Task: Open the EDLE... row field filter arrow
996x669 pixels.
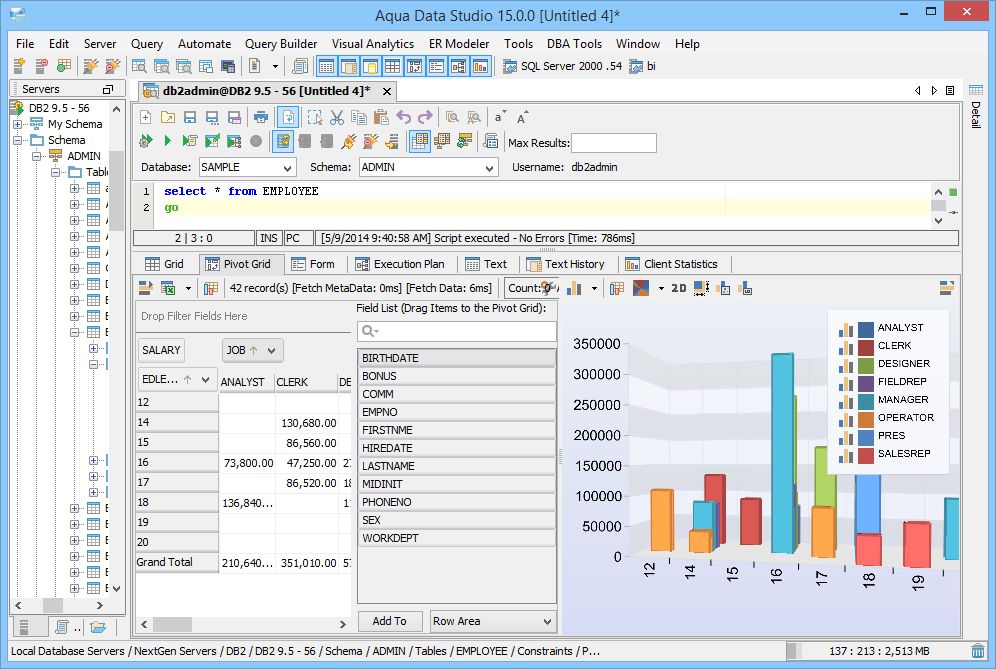Action: (205, 379)
